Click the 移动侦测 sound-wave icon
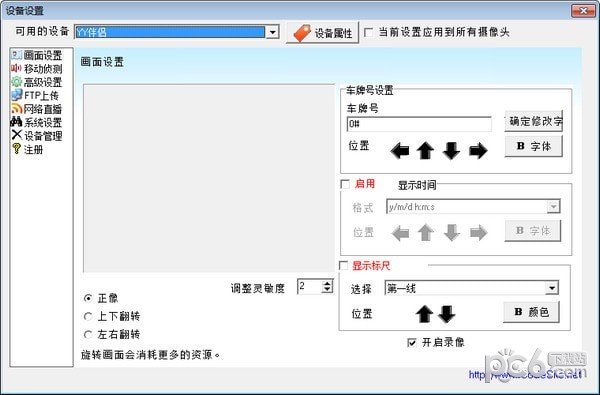Screen dimensions: 600x395 click(x=16, y=69)
